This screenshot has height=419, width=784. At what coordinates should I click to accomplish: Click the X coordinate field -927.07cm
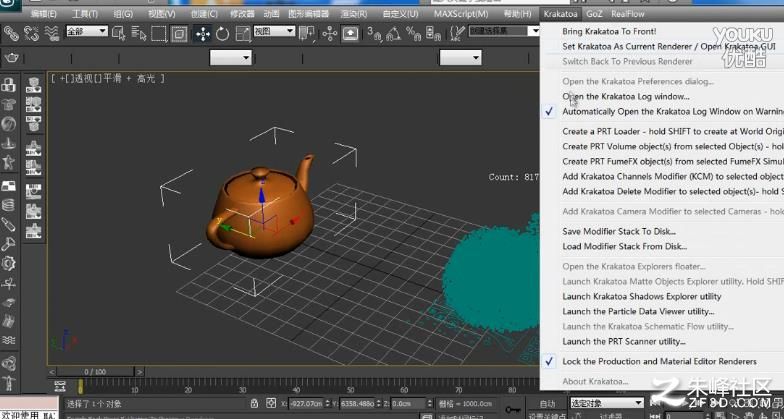pyautogui.click(x=306, y=403)
